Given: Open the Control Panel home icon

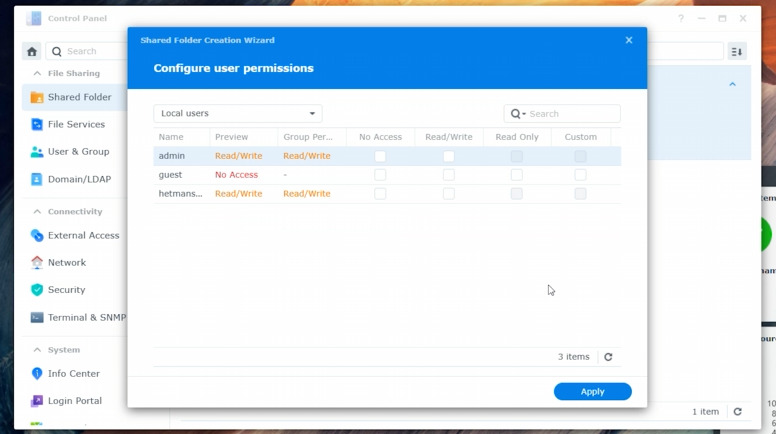Looking at the screenshot, I should [x=32, y=51].
